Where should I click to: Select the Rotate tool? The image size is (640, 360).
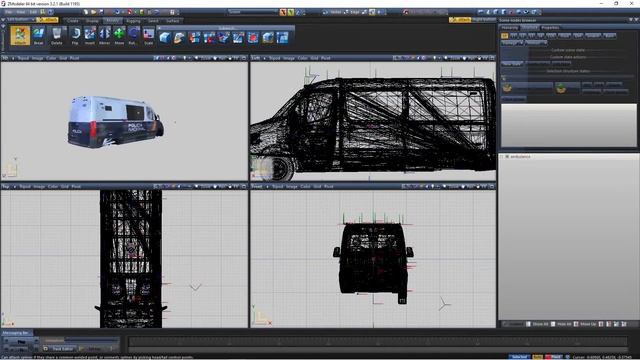click(x=133, y=35)
